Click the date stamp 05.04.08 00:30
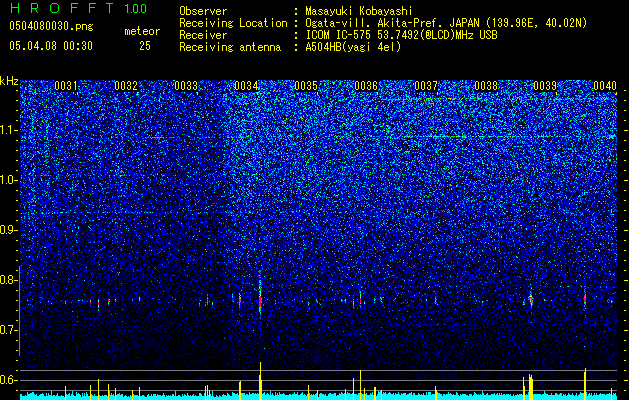The height and width of the screenshot is (400, 629). pos(51,46)
